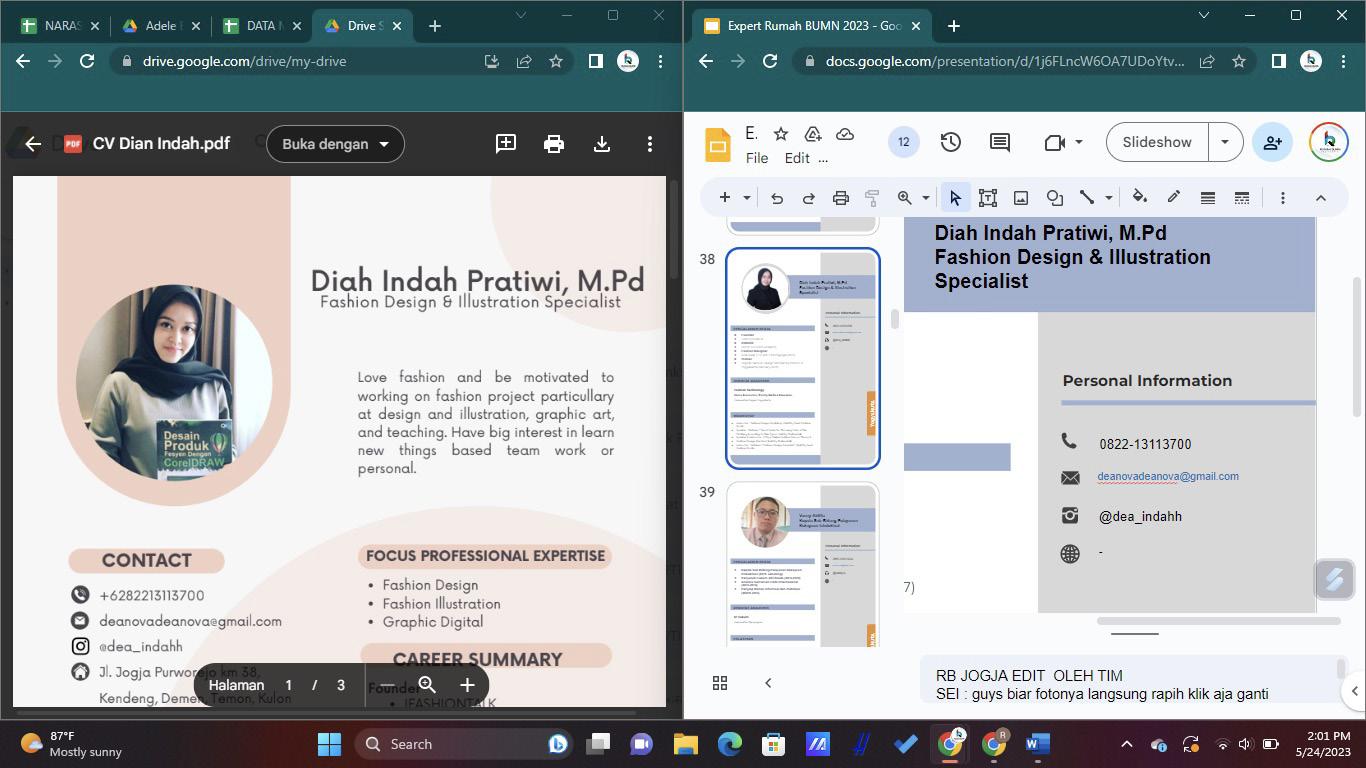Open the fill color picker
The height and width of the screenshot is (768, 1366).
1140,198
